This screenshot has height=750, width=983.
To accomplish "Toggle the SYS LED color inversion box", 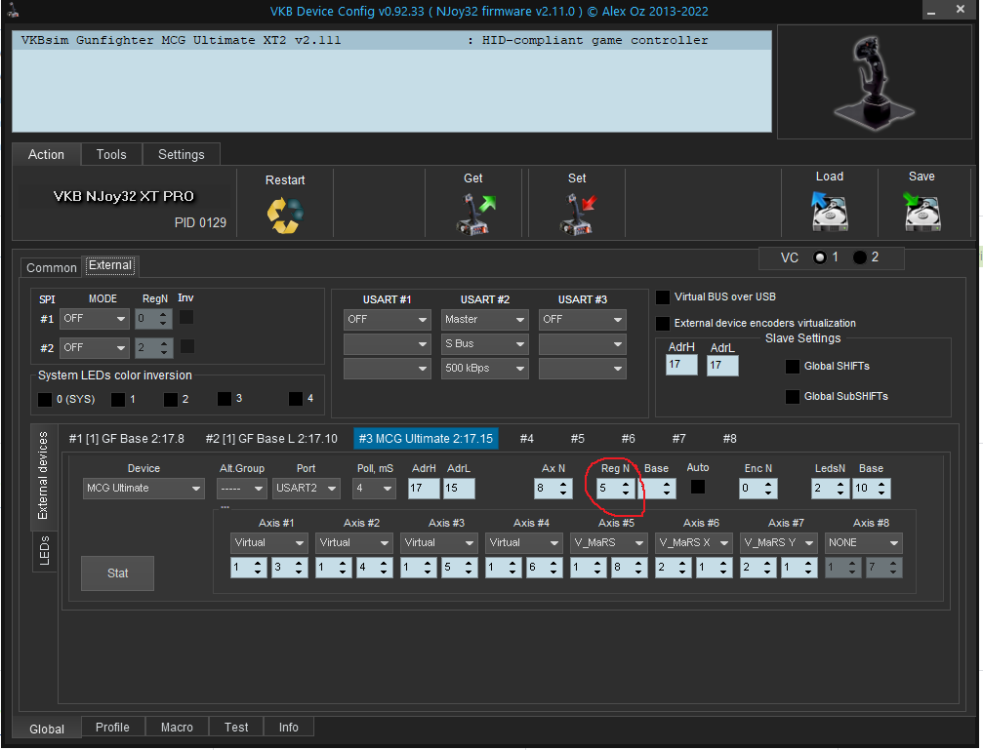I will pos(45,399).
